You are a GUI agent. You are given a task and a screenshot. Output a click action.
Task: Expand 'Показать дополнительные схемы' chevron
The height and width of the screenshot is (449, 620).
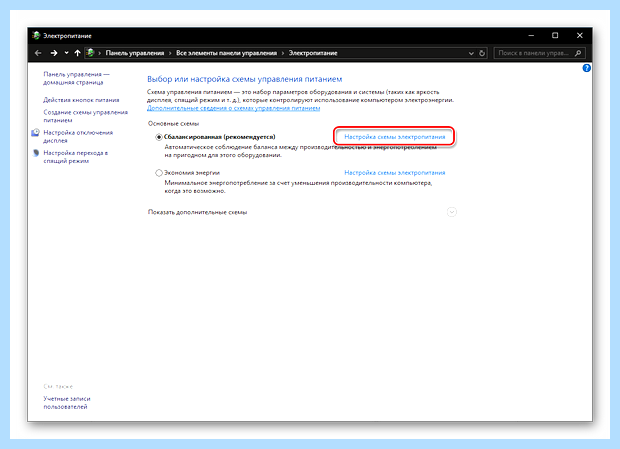click(x=452, y=212)
